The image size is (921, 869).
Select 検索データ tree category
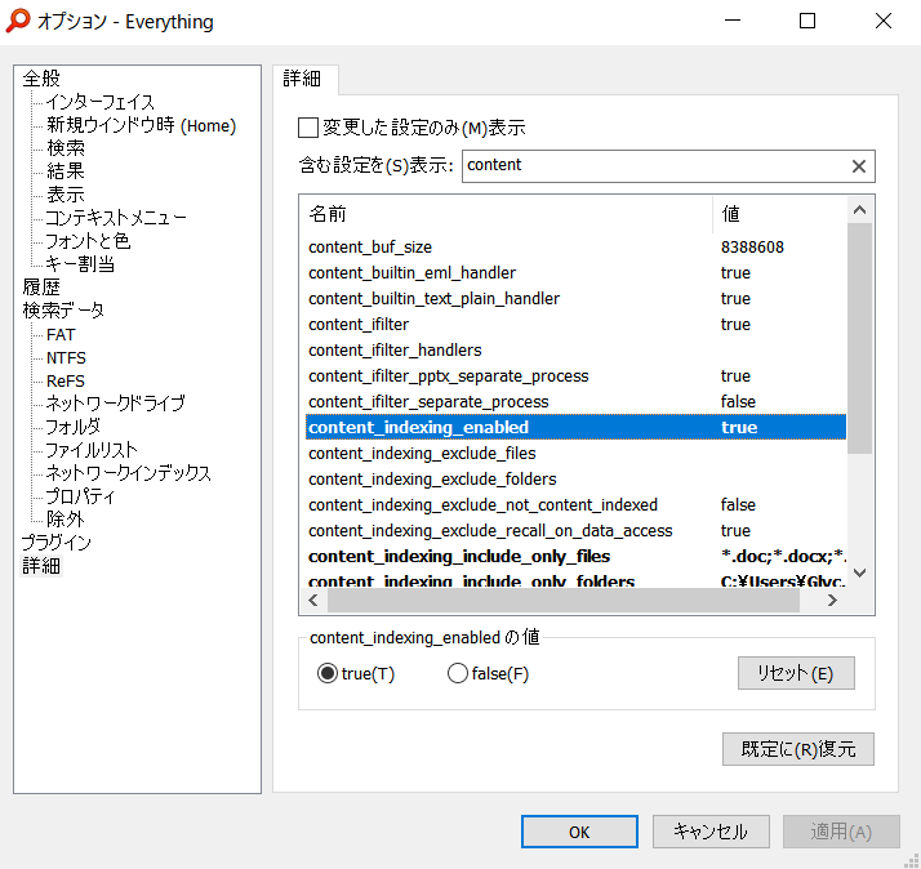point(63,310)
